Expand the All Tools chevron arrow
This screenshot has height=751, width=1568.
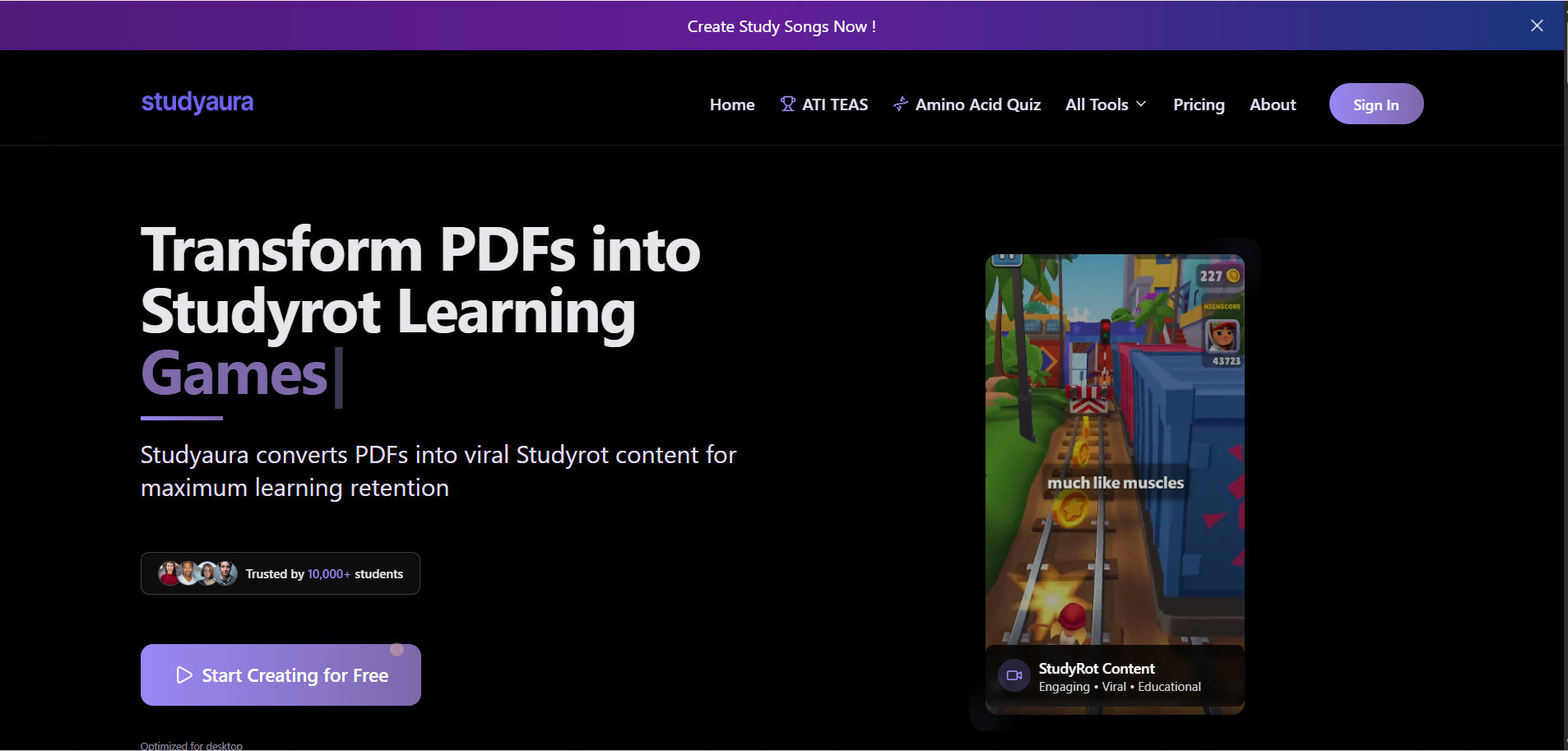1141,104
